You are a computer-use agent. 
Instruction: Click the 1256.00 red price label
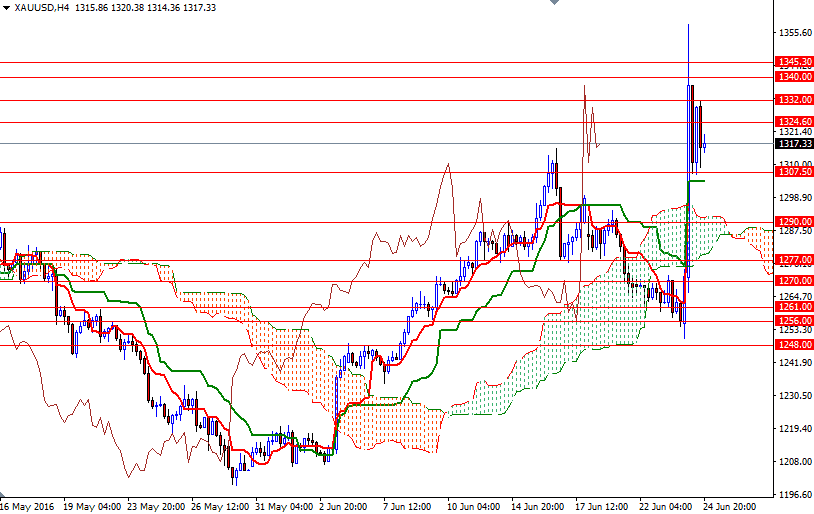pos(793,321)
